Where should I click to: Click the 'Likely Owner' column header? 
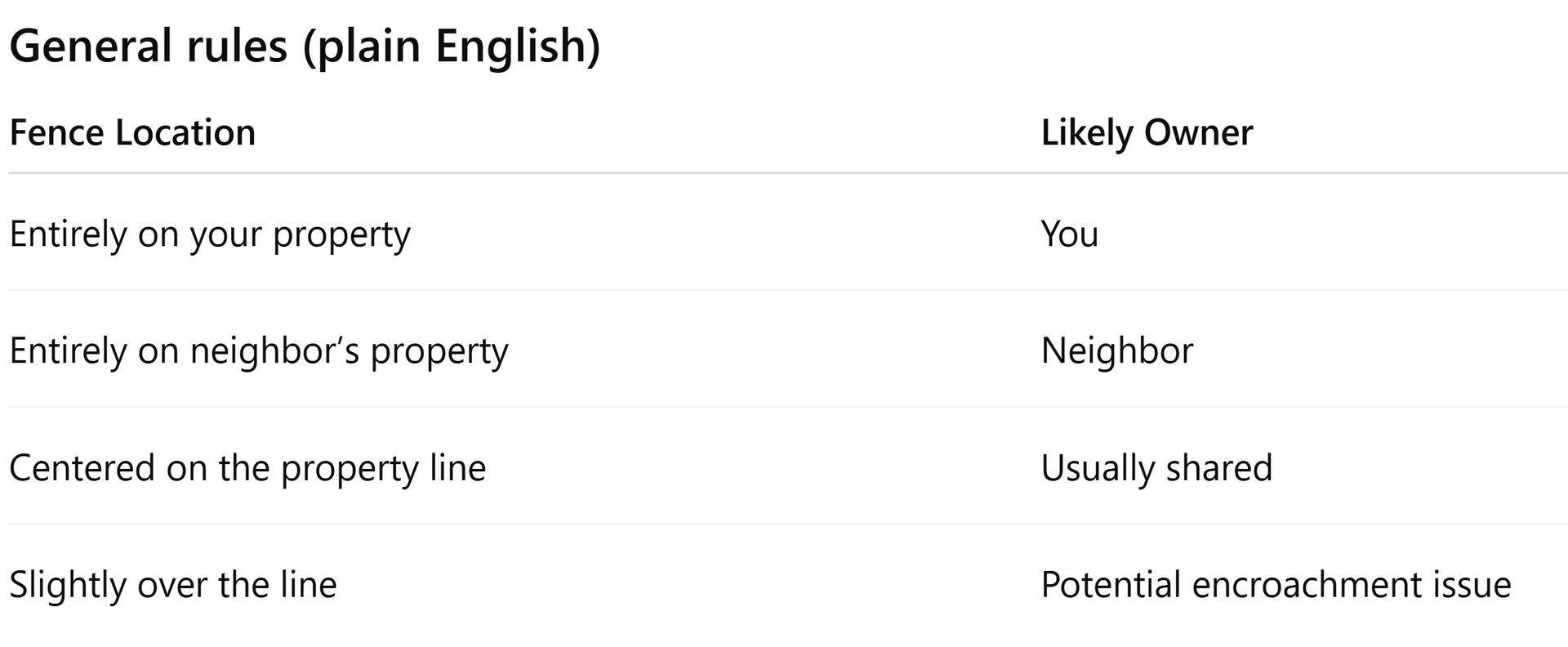[1146, 133]
